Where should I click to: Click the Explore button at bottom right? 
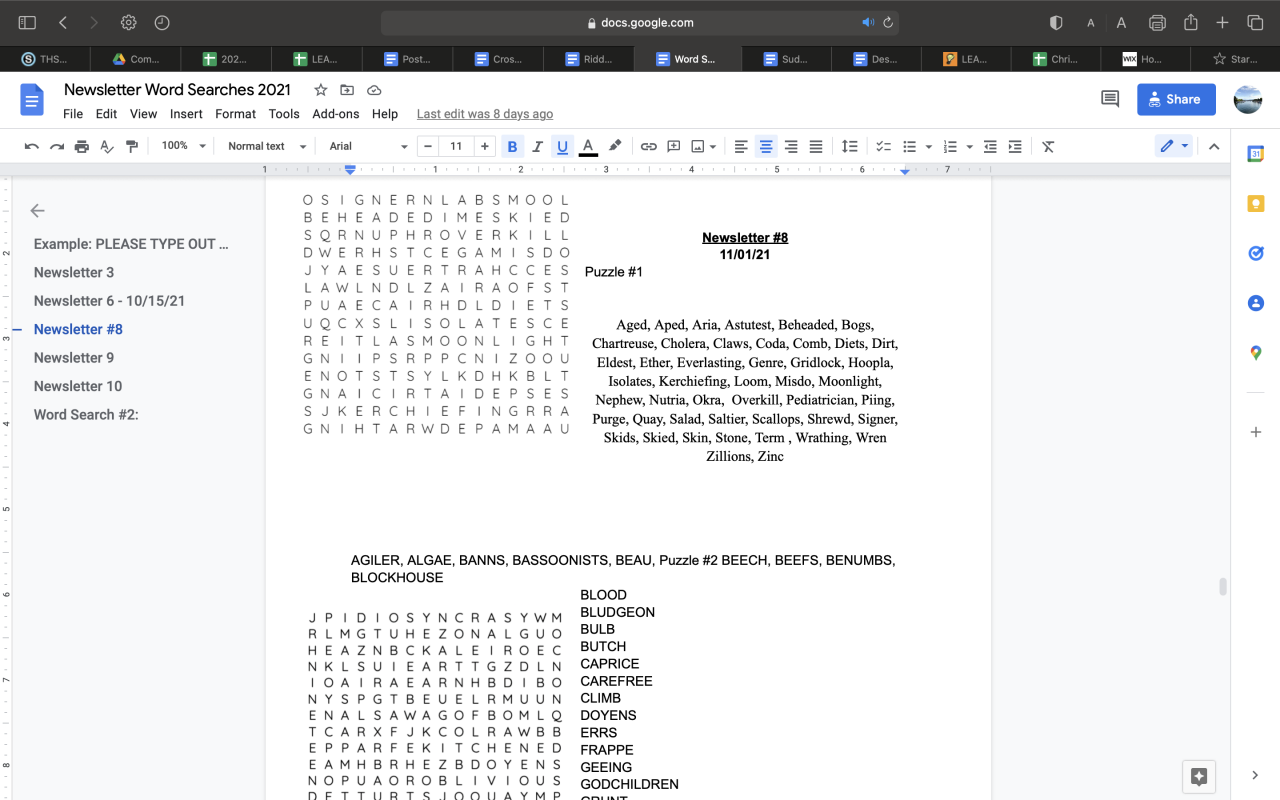point(1199,776)
